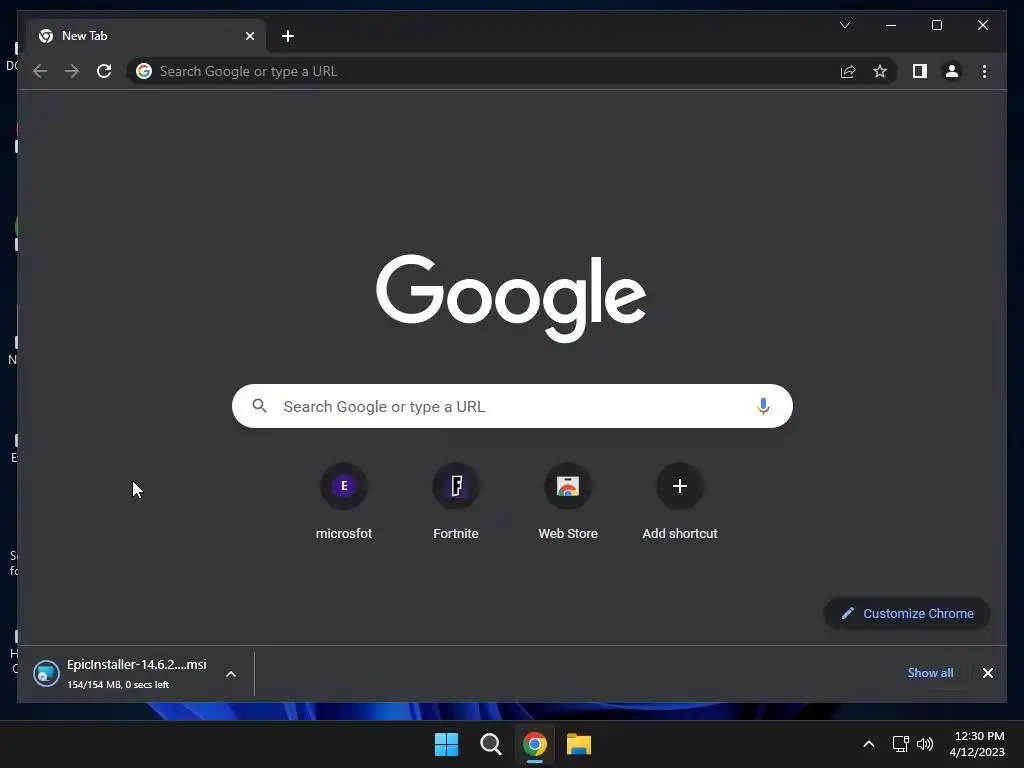Open the clock showing 12:30 PM

(977, 744)
